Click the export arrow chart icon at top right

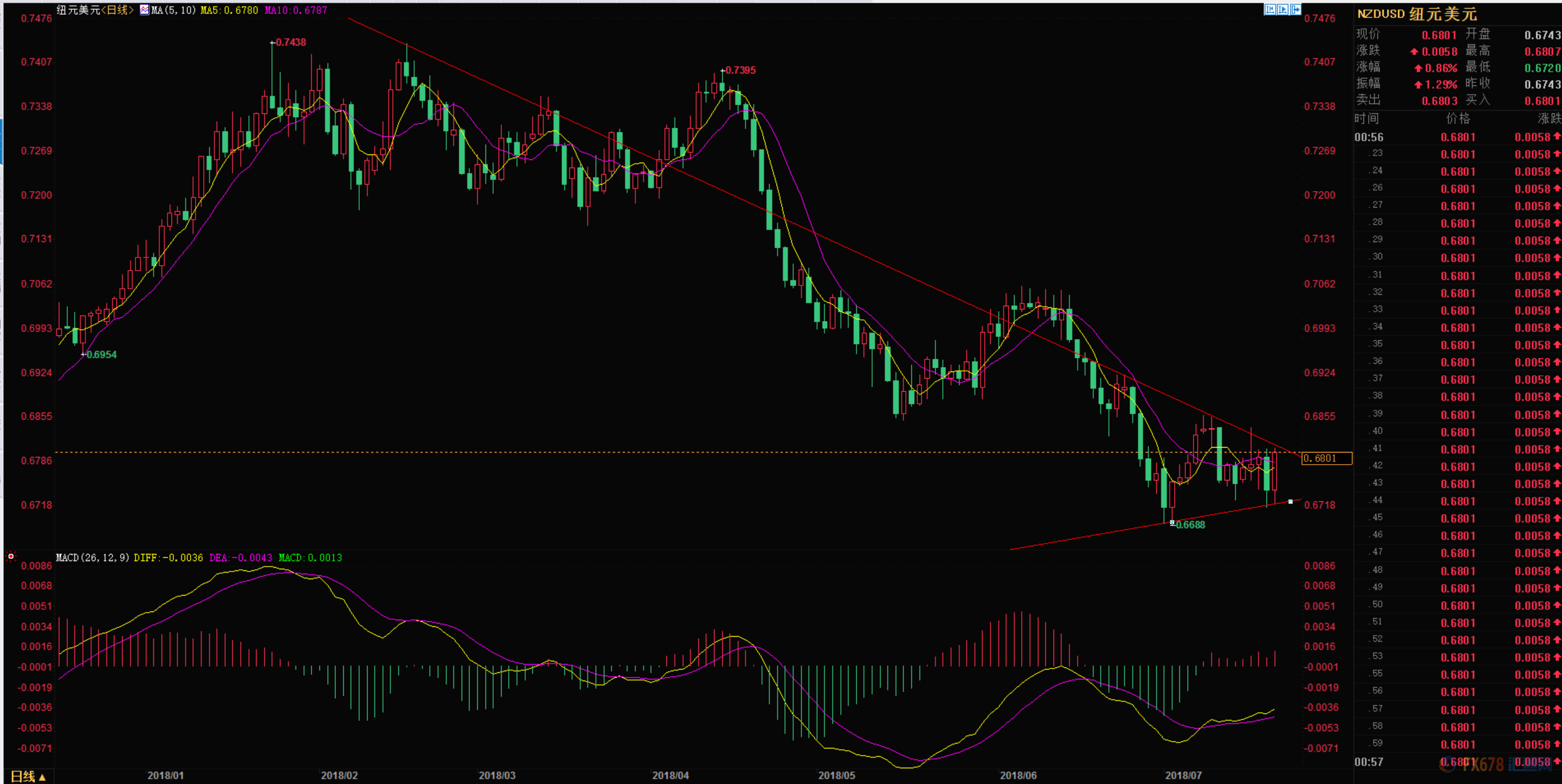tap(1295, 9)
